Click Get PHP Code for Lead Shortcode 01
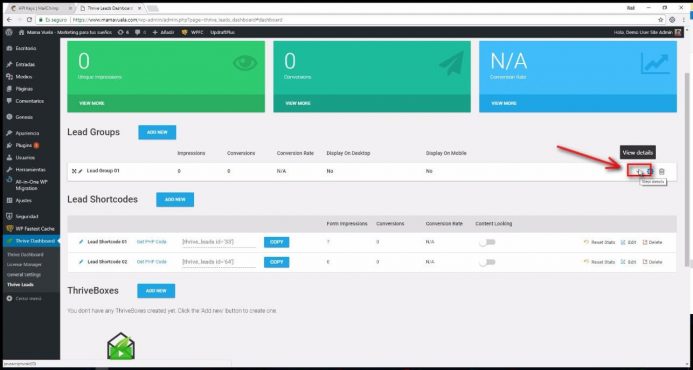The height and width of the screenshot is (370, 693). tap(152, 242)
